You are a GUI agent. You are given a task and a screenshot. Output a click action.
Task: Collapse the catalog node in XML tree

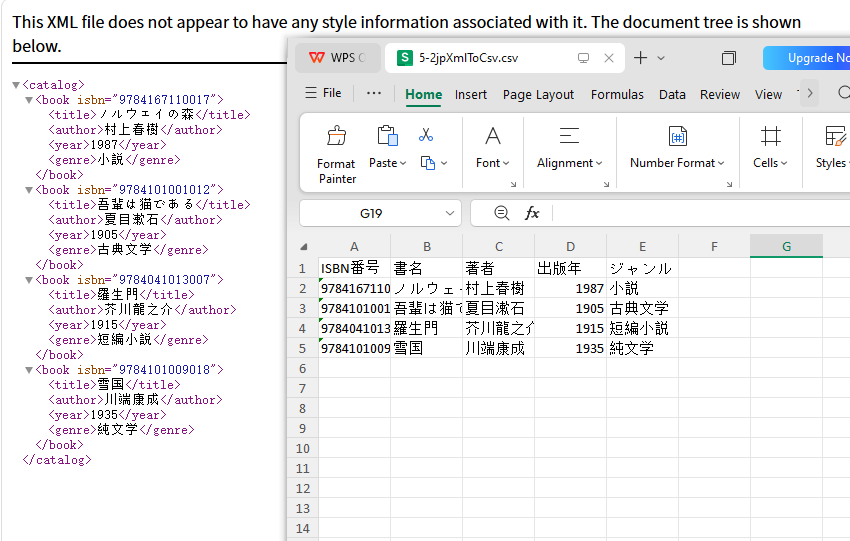pos(16,85)
